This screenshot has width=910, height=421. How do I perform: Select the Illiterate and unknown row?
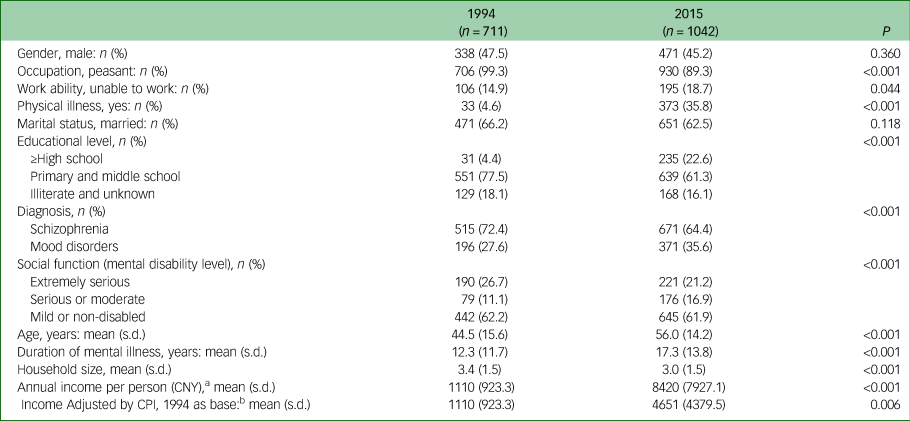[92, 193]
